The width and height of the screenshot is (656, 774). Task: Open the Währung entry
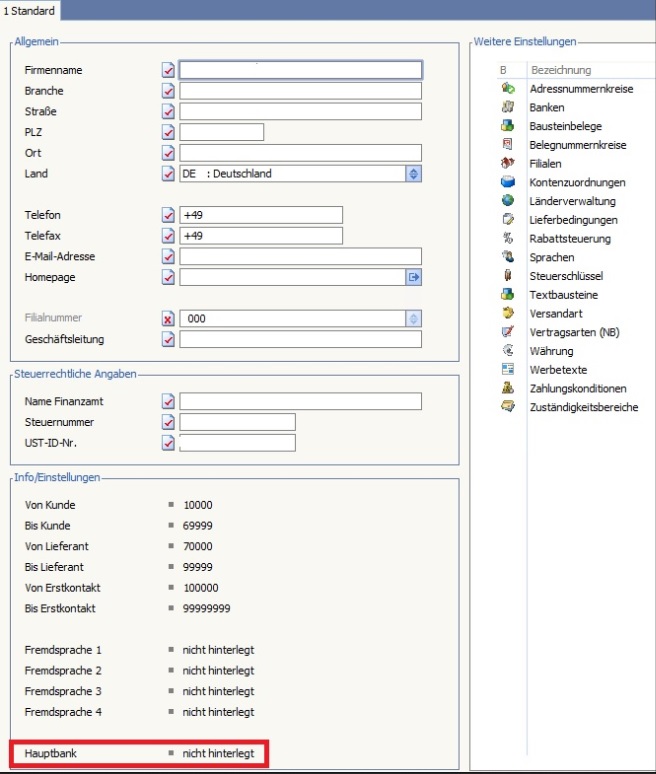(551, 351)
